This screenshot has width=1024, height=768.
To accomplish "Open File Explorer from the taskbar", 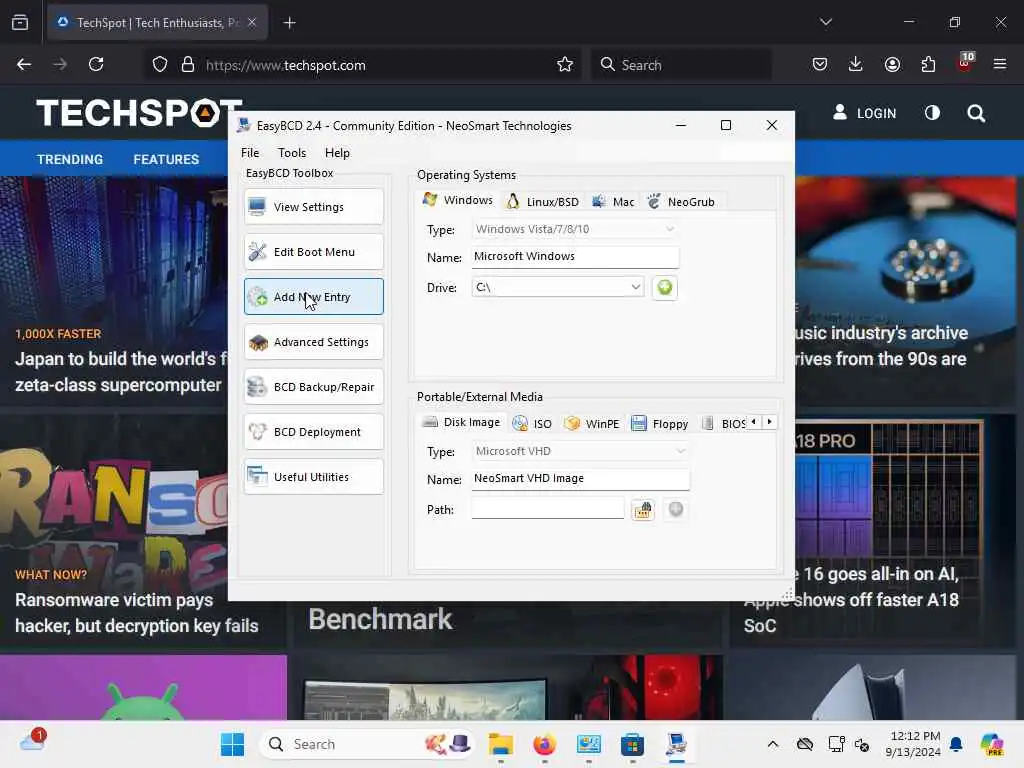I will [x=501, y=744].
